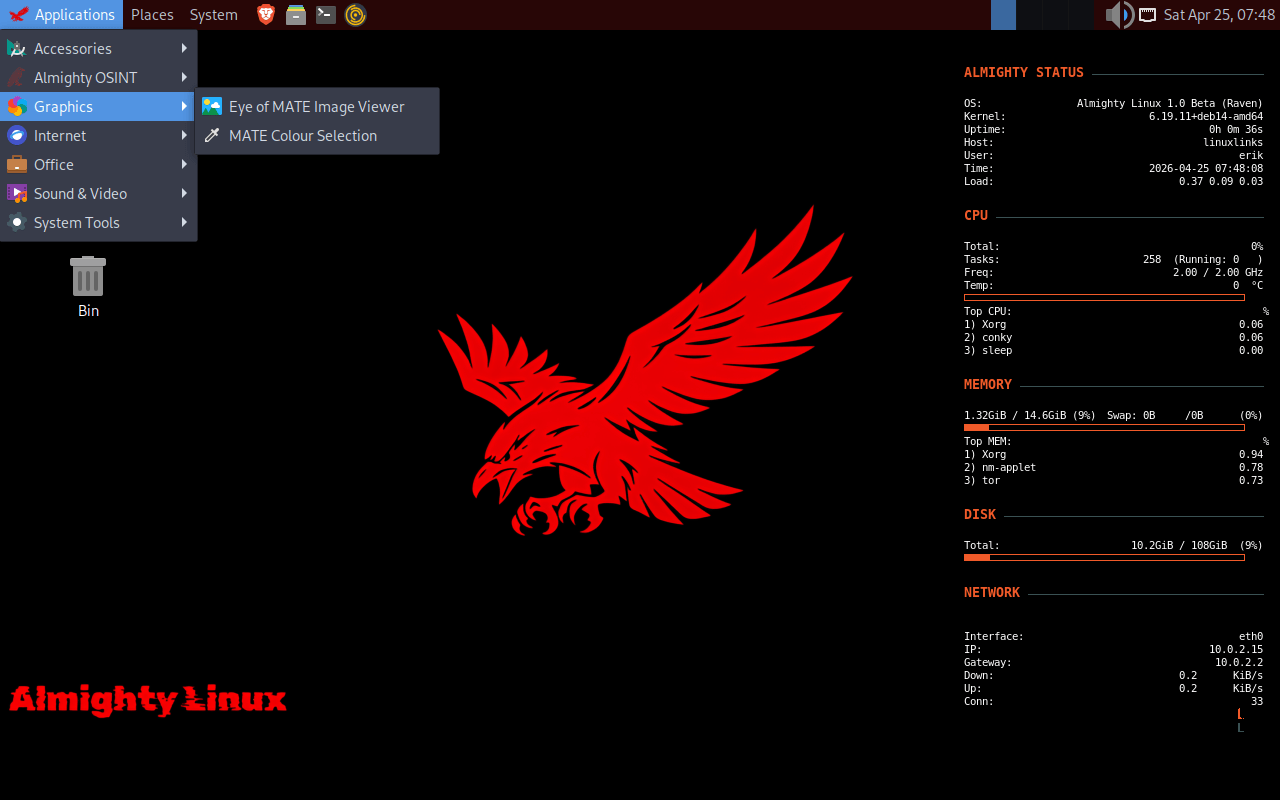This screenshot has width=1280, height=800.
Task: Open the terminal launcher in the panel
Action: 326,15
